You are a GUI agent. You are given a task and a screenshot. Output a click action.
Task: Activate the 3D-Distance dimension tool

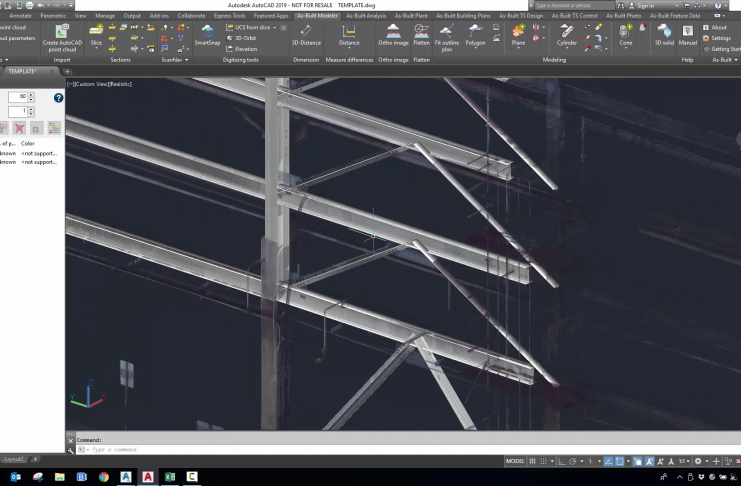305,33
